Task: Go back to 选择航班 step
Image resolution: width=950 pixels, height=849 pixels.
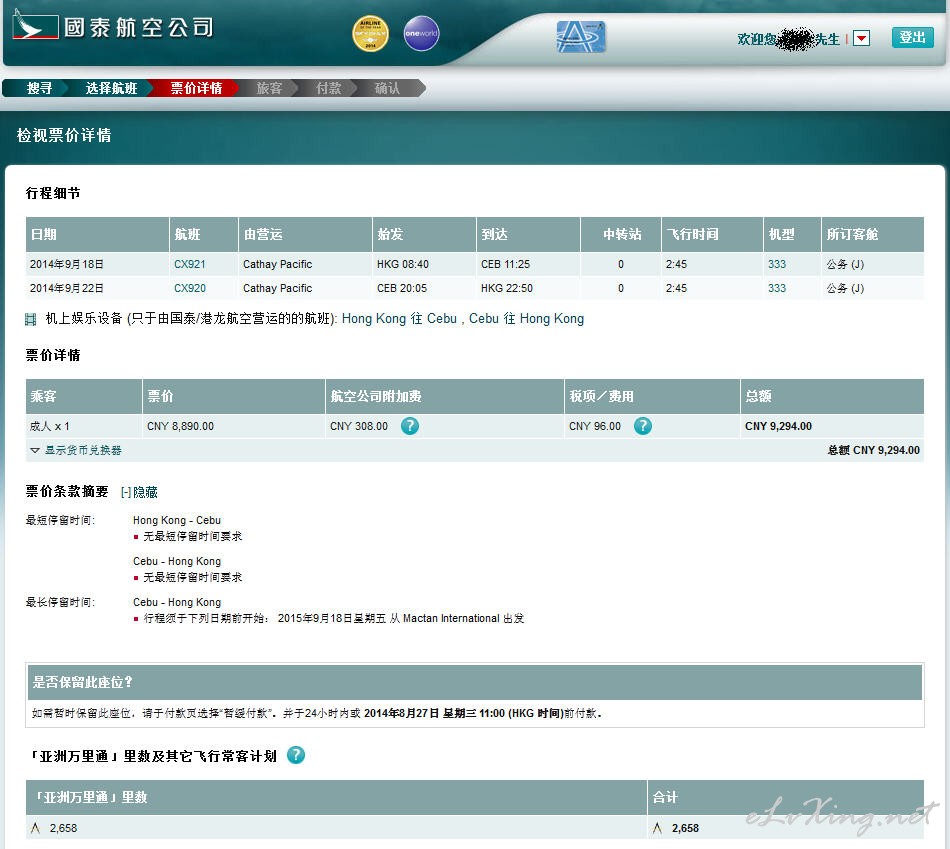Action: pyautogui.click(x=111, y=88)
